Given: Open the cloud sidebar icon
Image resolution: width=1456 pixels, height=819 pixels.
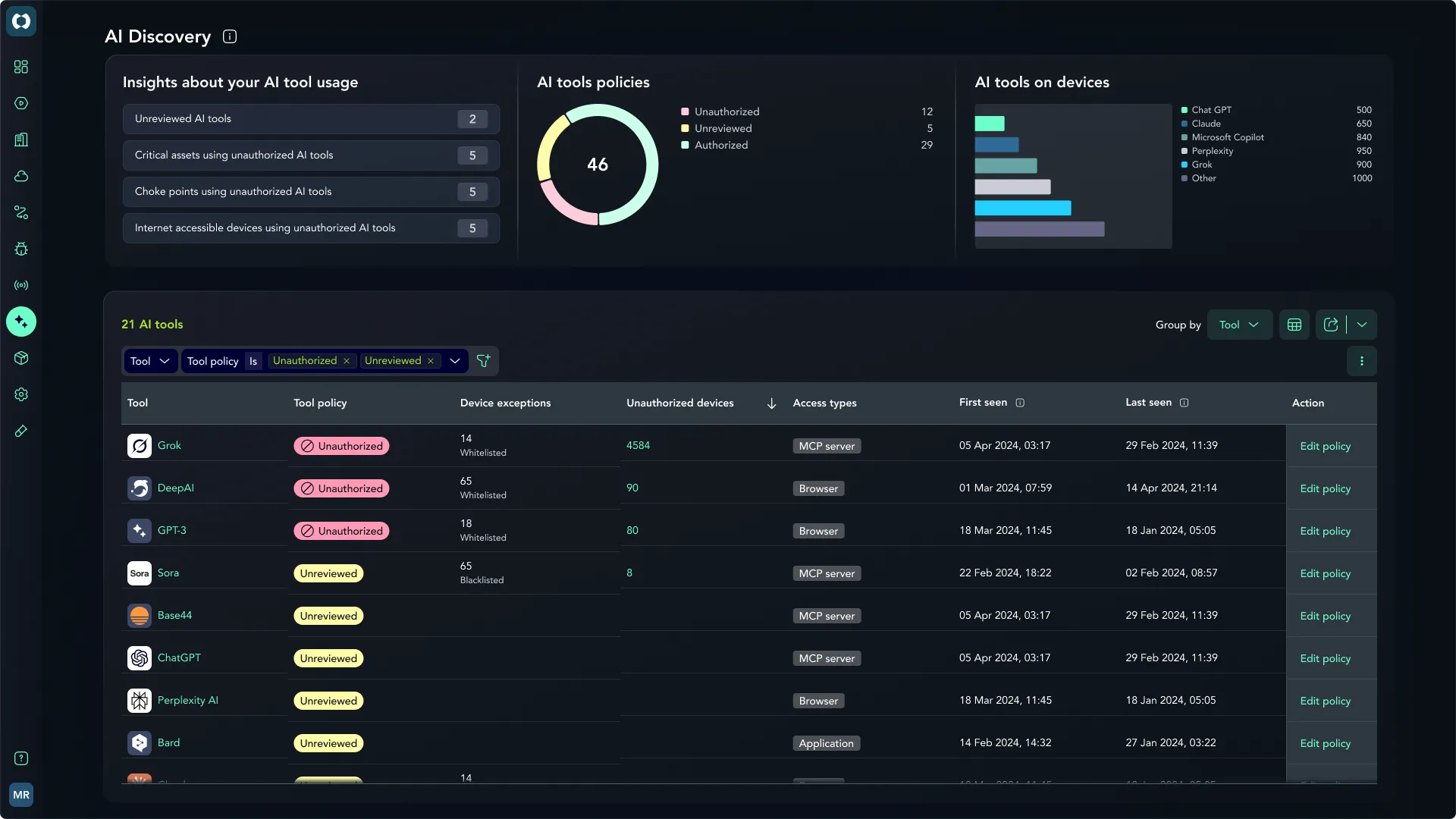Looking at the screenshot, I should coord(21,176).
